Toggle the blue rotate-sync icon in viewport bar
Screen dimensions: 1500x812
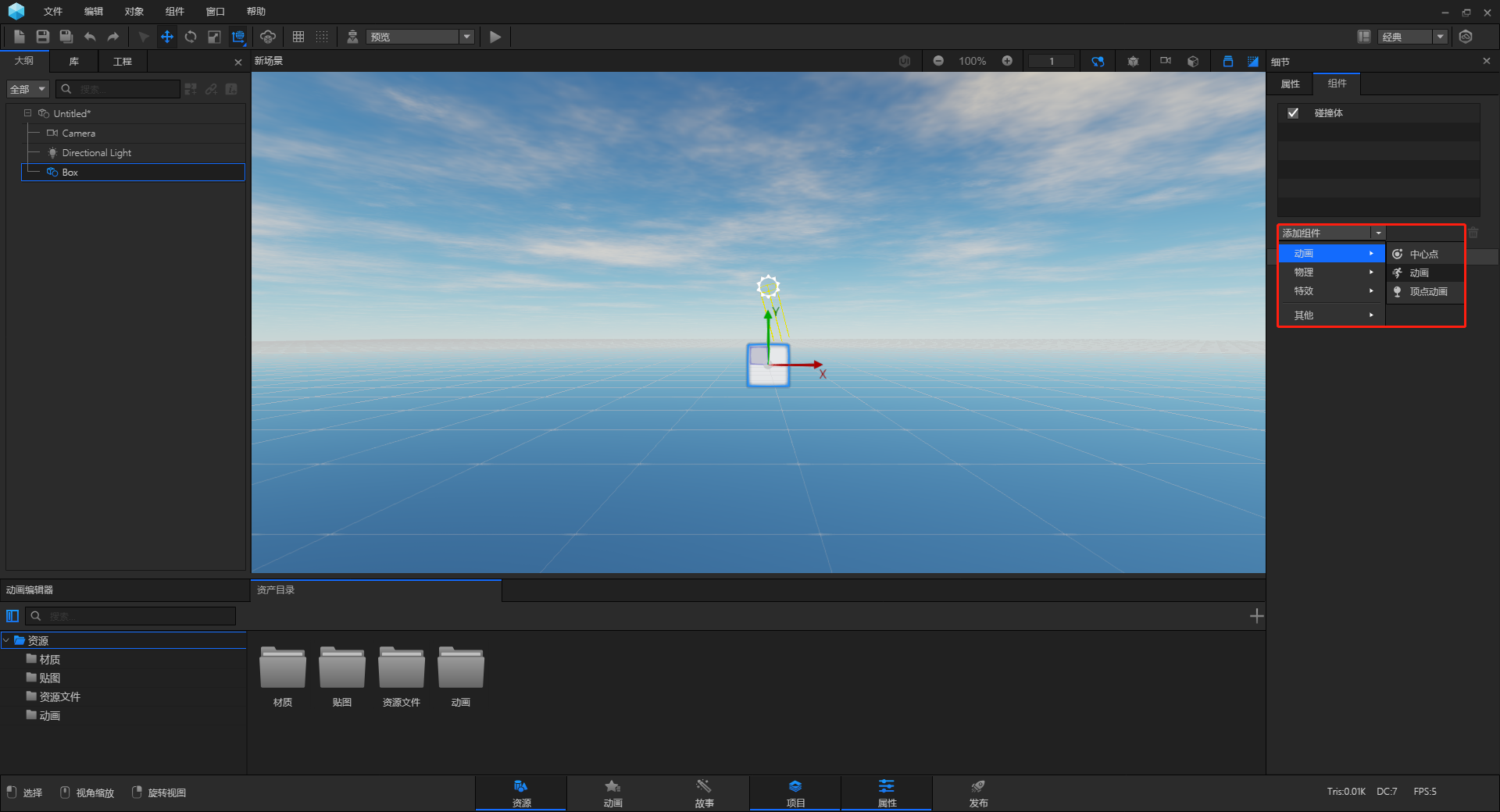1098,61
